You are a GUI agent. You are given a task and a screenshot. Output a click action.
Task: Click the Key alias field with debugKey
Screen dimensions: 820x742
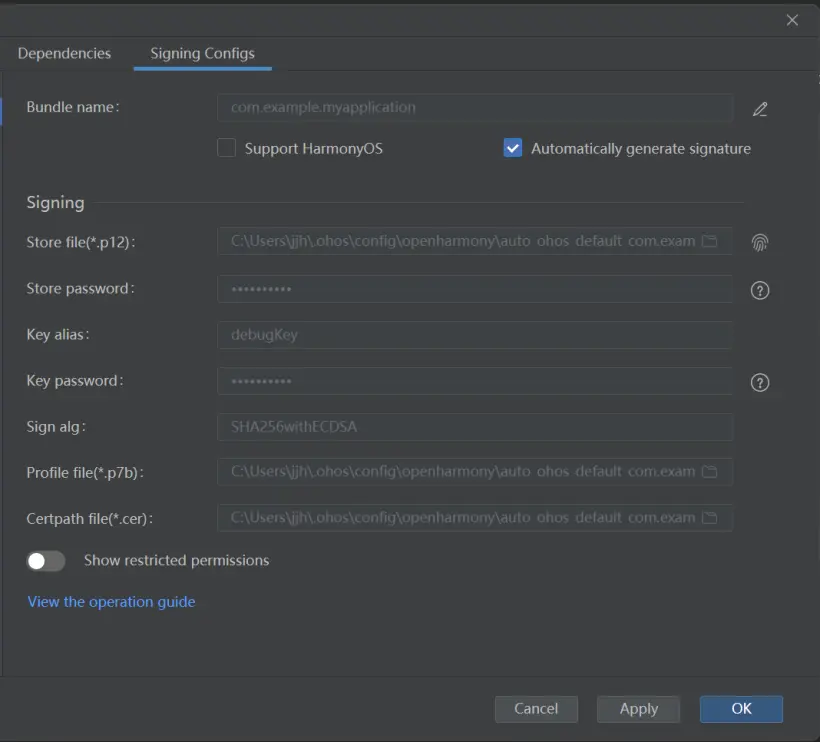(x=475, y=335)
